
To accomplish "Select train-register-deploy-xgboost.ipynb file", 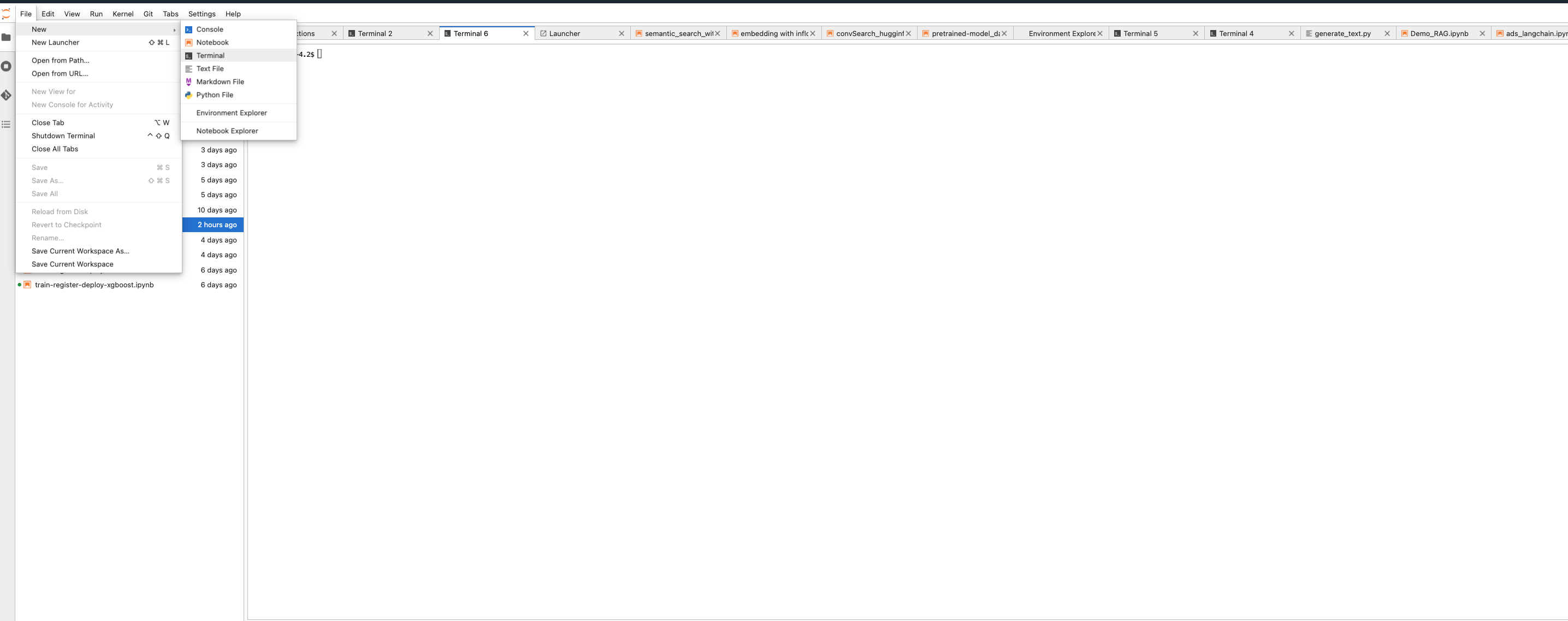I will point(94,285).
